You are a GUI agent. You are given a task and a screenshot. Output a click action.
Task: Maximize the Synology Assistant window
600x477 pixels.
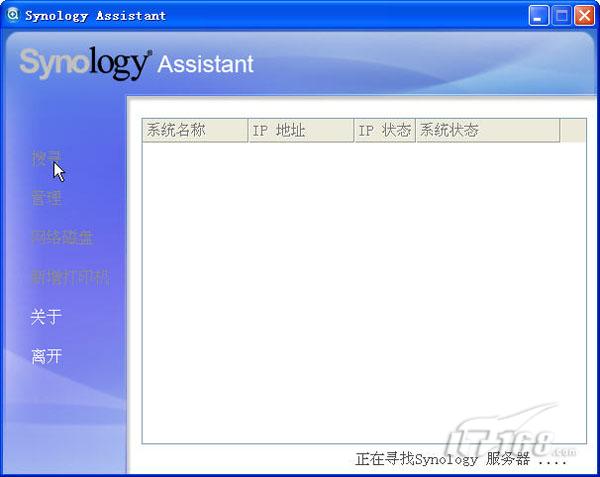[561, 16]
